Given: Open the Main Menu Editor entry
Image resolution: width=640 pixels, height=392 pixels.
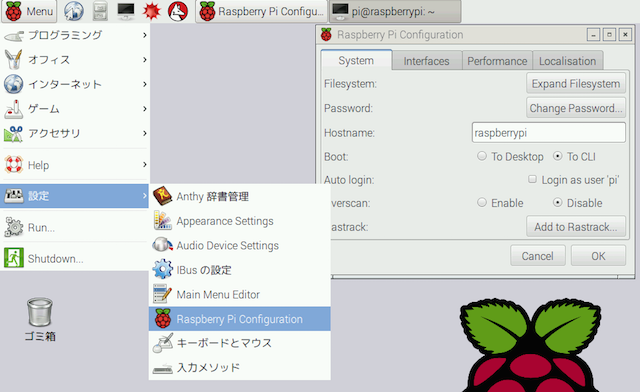Looking at the screenshot, I should pyautogui.click(x=240, y=294).
